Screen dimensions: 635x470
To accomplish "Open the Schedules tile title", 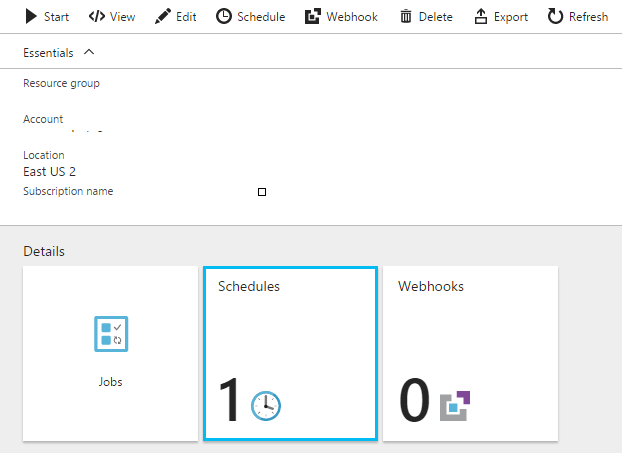I will (249, 286).
